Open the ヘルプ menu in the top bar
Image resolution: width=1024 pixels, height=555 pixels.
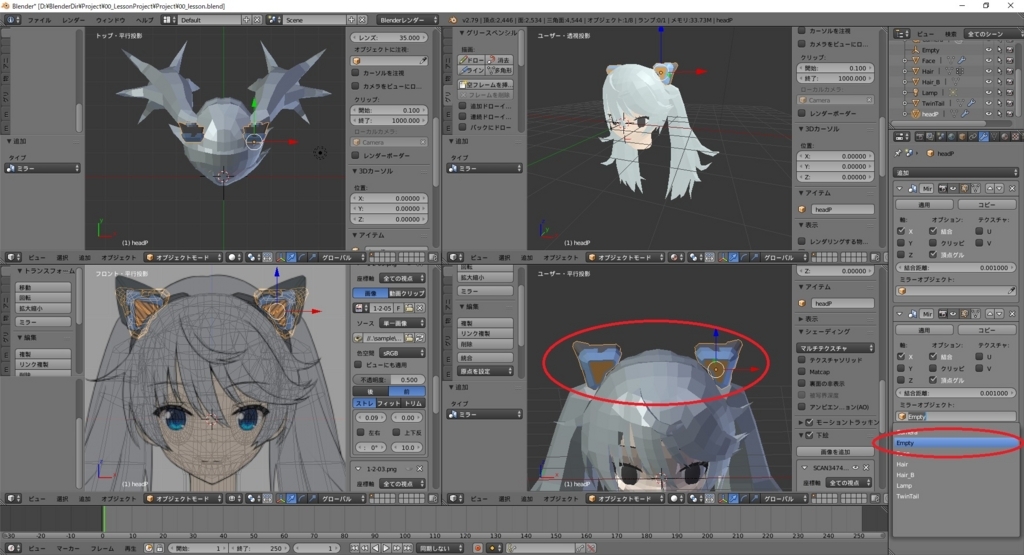click(144, 20)
